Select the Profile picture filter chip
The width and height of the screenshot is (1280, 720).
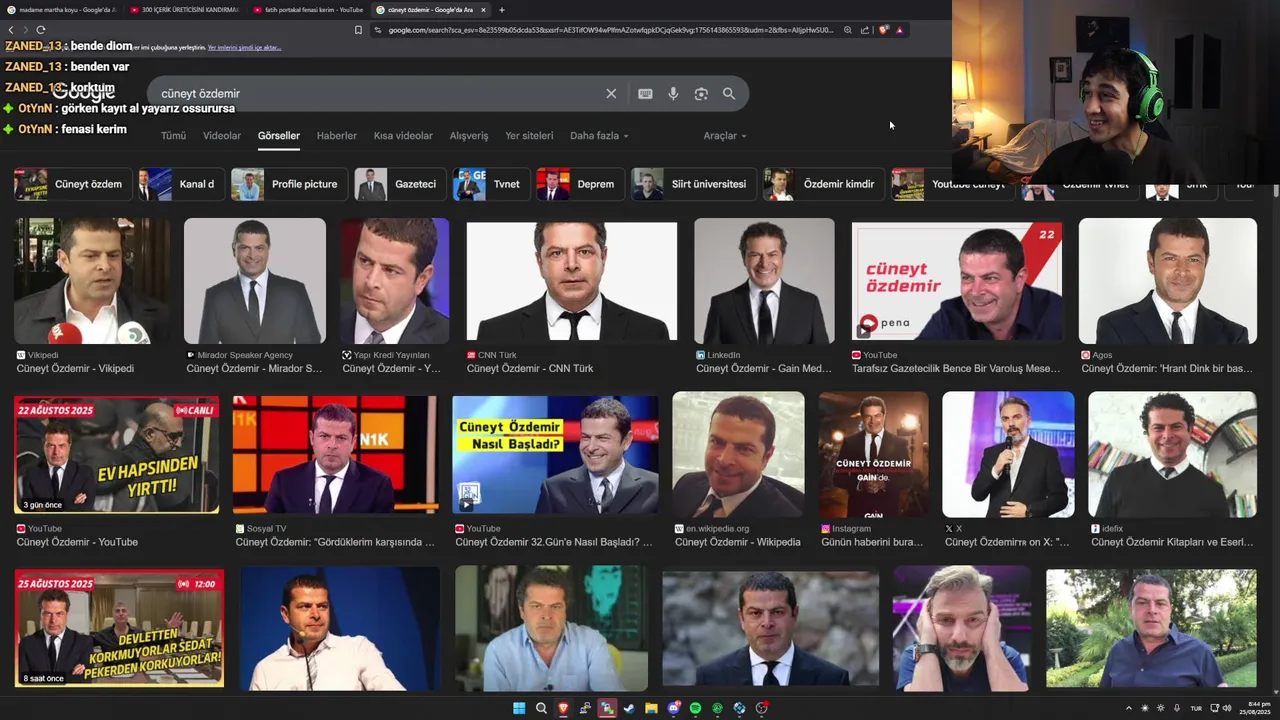pos(287,184)
